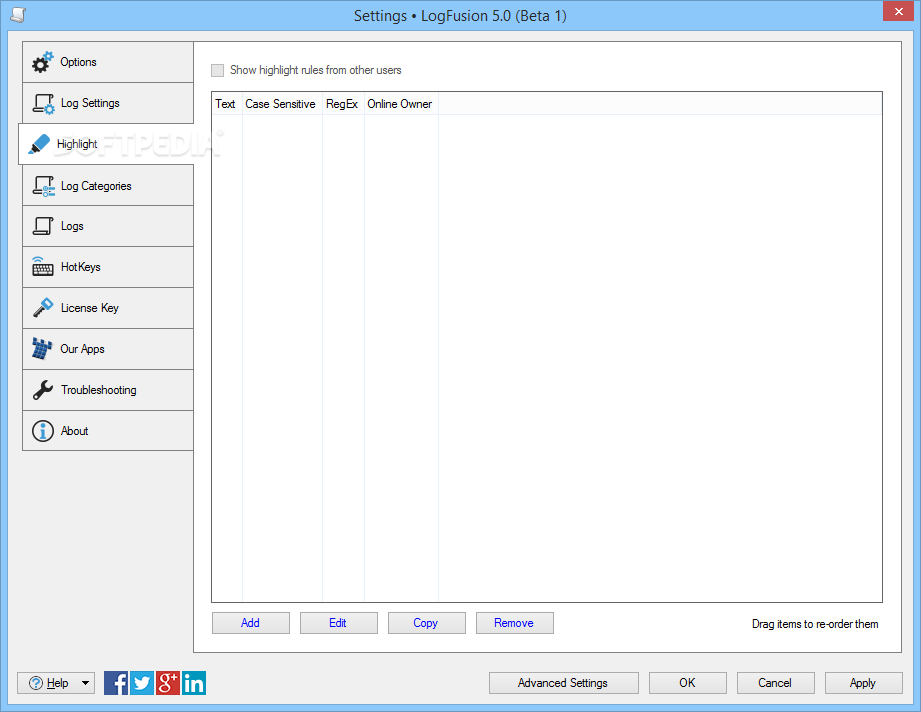Enable Show highlight rules from other users
This screenshot has width=921, height=712.
pyautogui.click(x=217, y=70)
